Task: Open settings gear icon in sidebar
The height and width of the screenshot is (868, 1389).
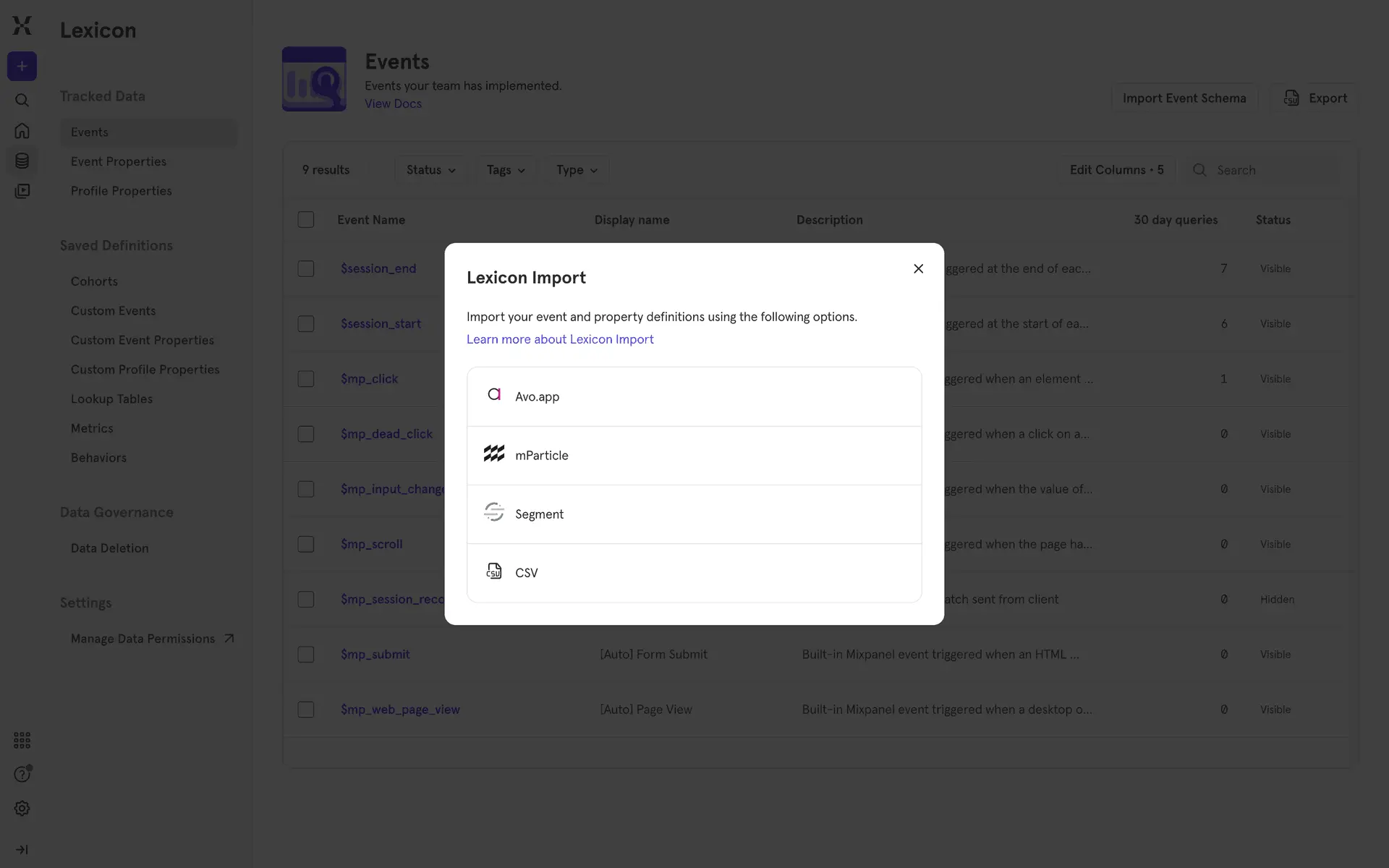Action: [x=22, y=808]
